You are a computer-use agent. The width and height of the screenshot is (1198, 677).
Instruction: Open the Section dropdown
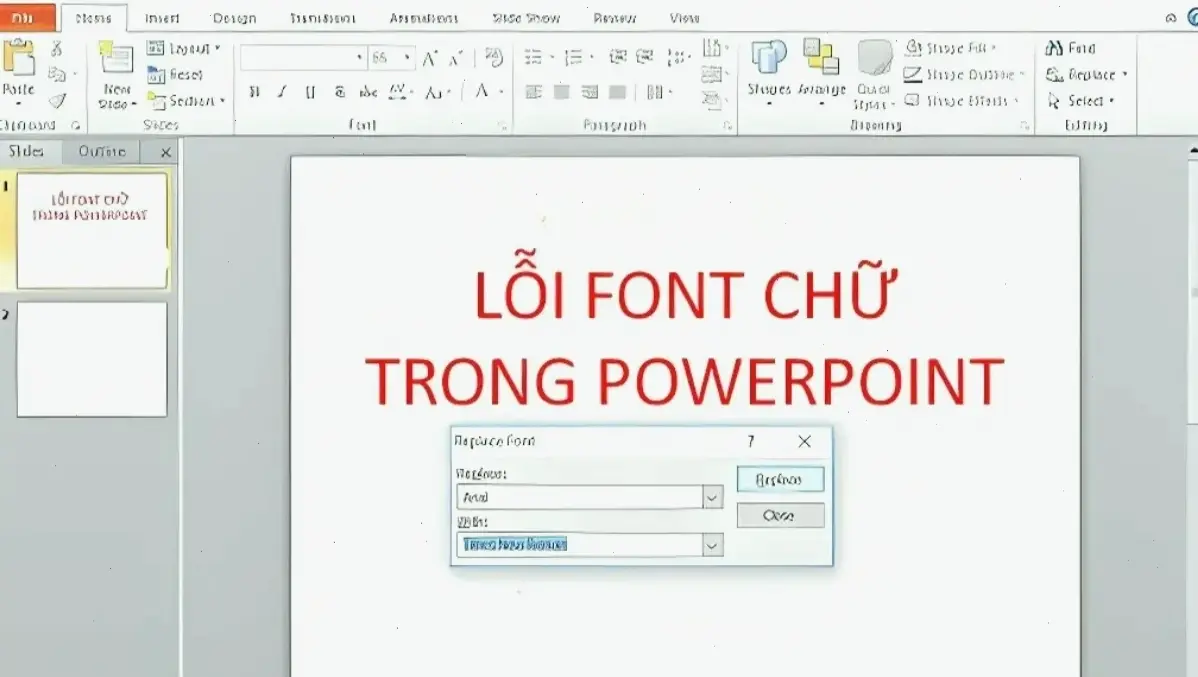pos(187,101)
